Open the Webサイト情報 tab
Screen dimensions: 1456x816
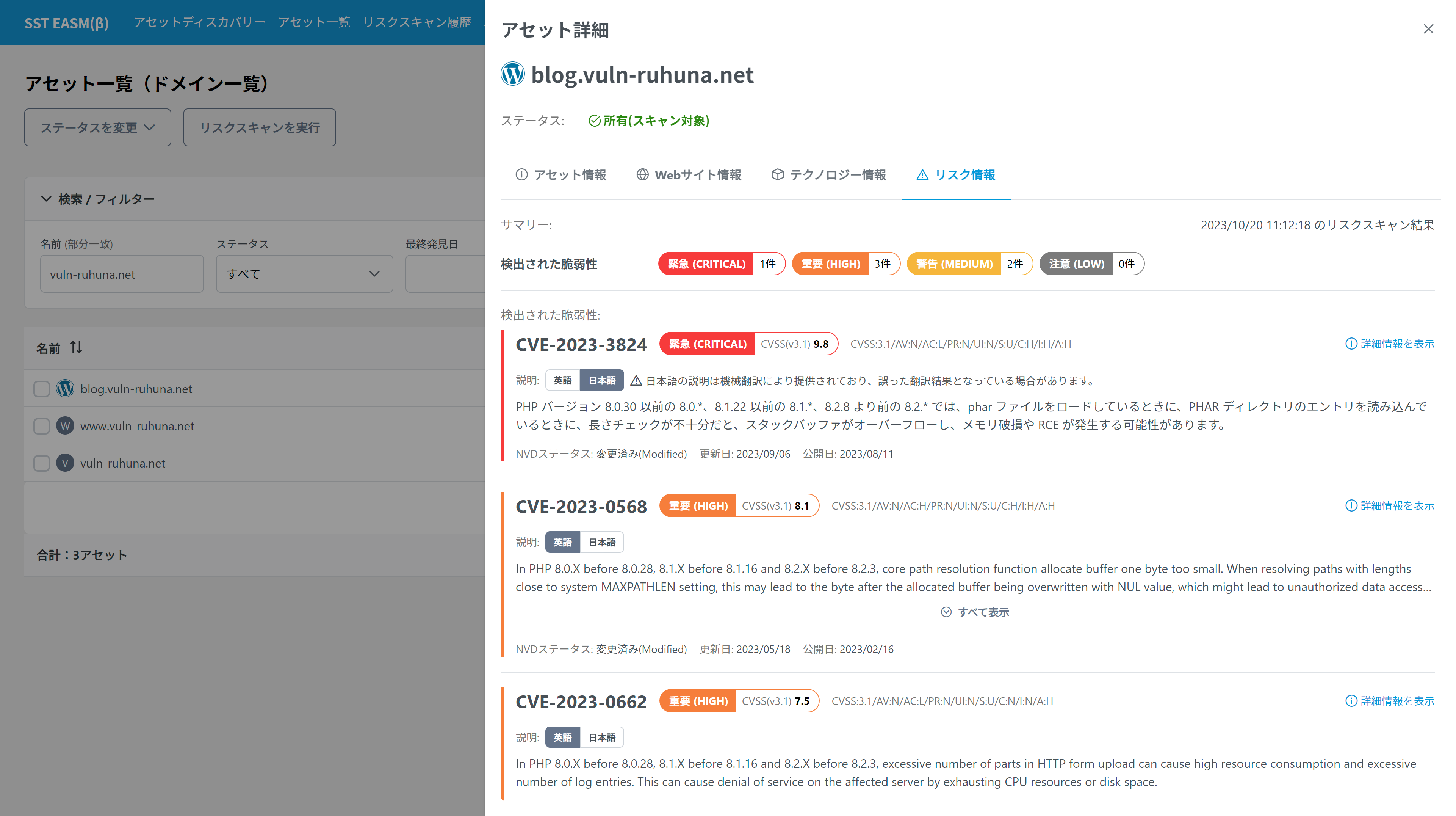pyautogui.click(x=689, y=175)
